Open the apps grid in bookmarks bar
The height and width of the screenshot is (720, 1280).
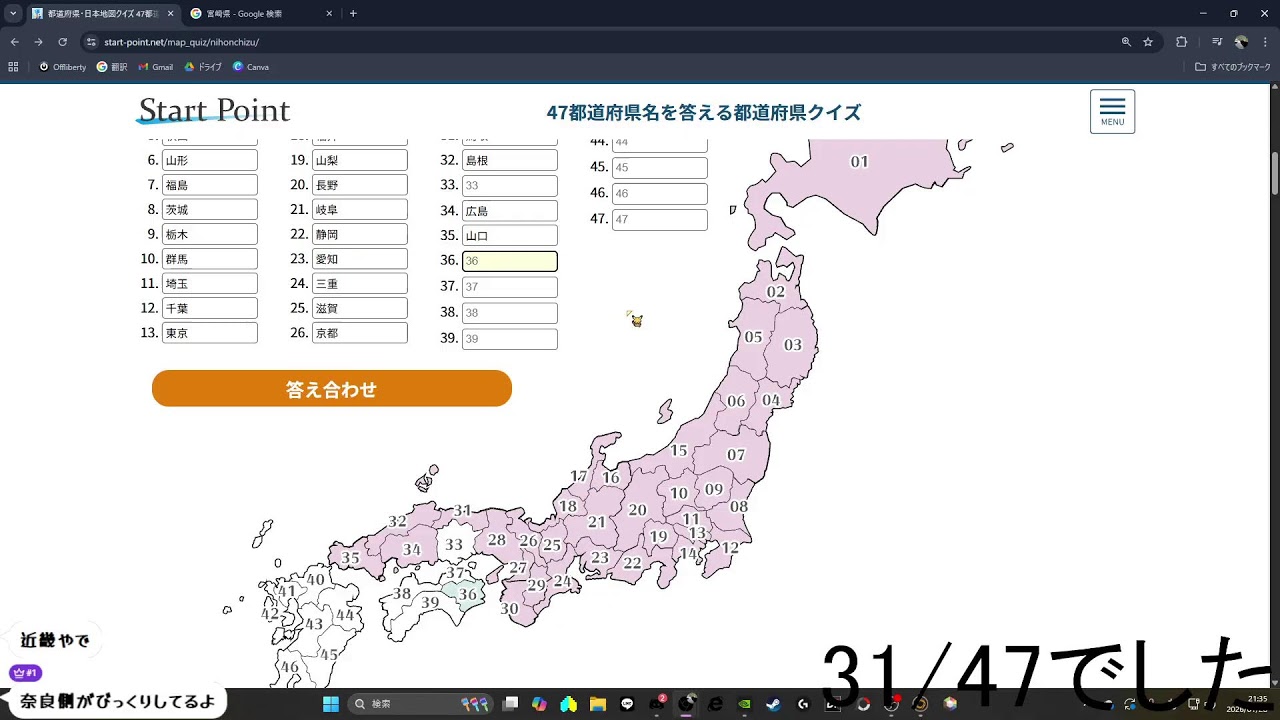(13, 67)
